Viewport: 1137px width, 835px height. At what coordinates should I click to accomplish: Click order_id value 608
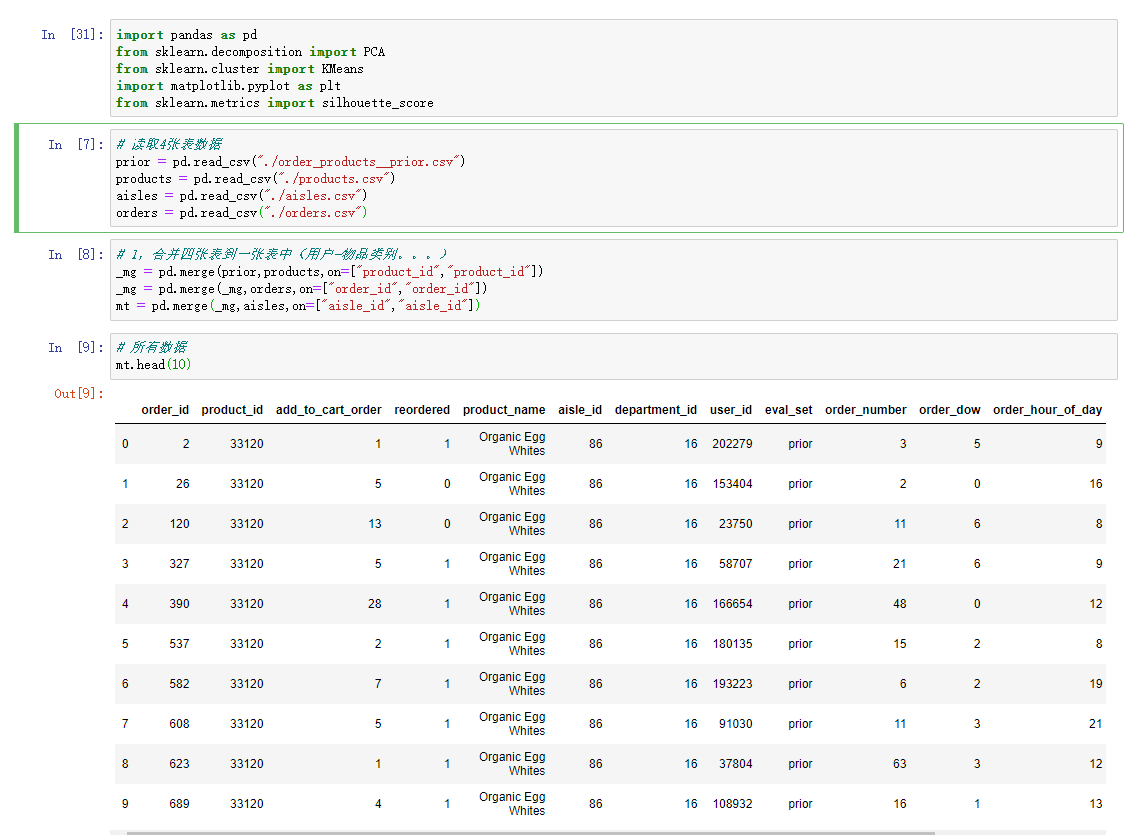[x=179, y=723]
